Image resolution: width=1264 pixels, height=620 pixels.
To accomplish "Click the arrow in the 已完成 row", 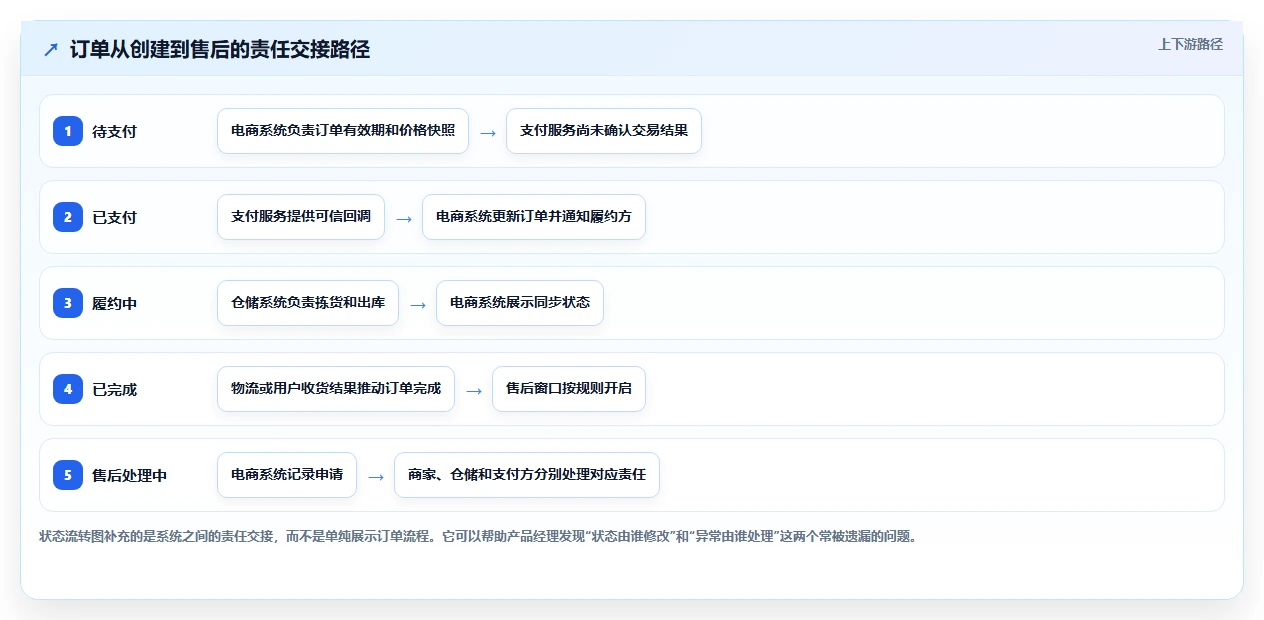I will (474, 390).
